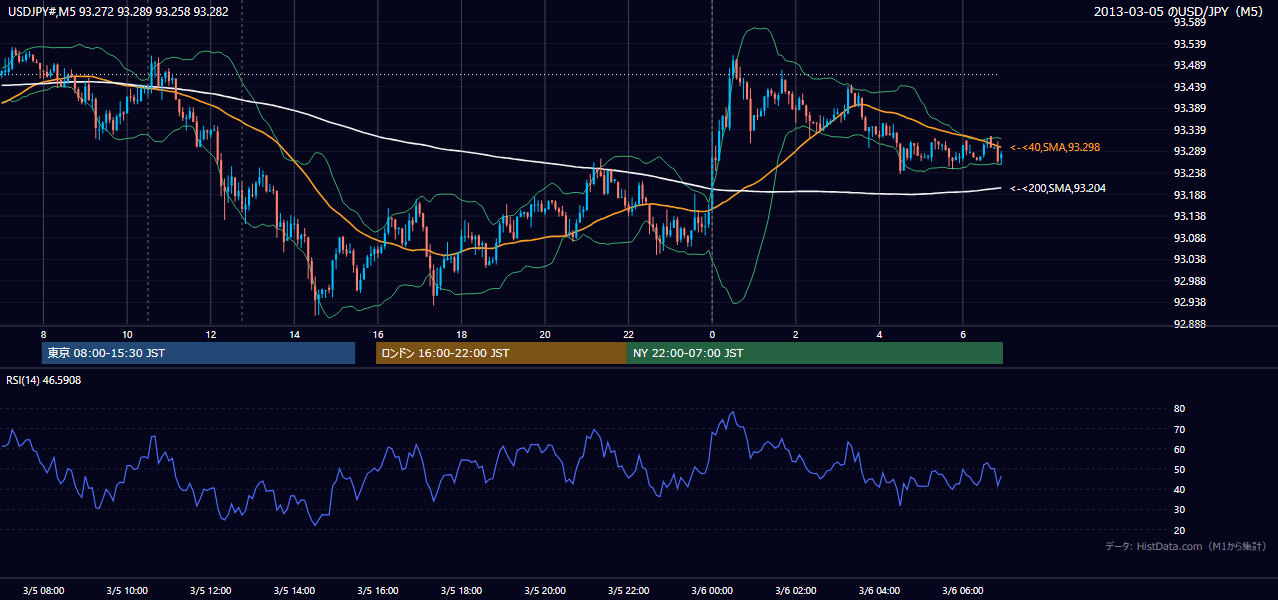Click price axis value 93.439
The width and height of the screenshot is (1278, 600).
pyautogui.click(x=1188, y=87)
